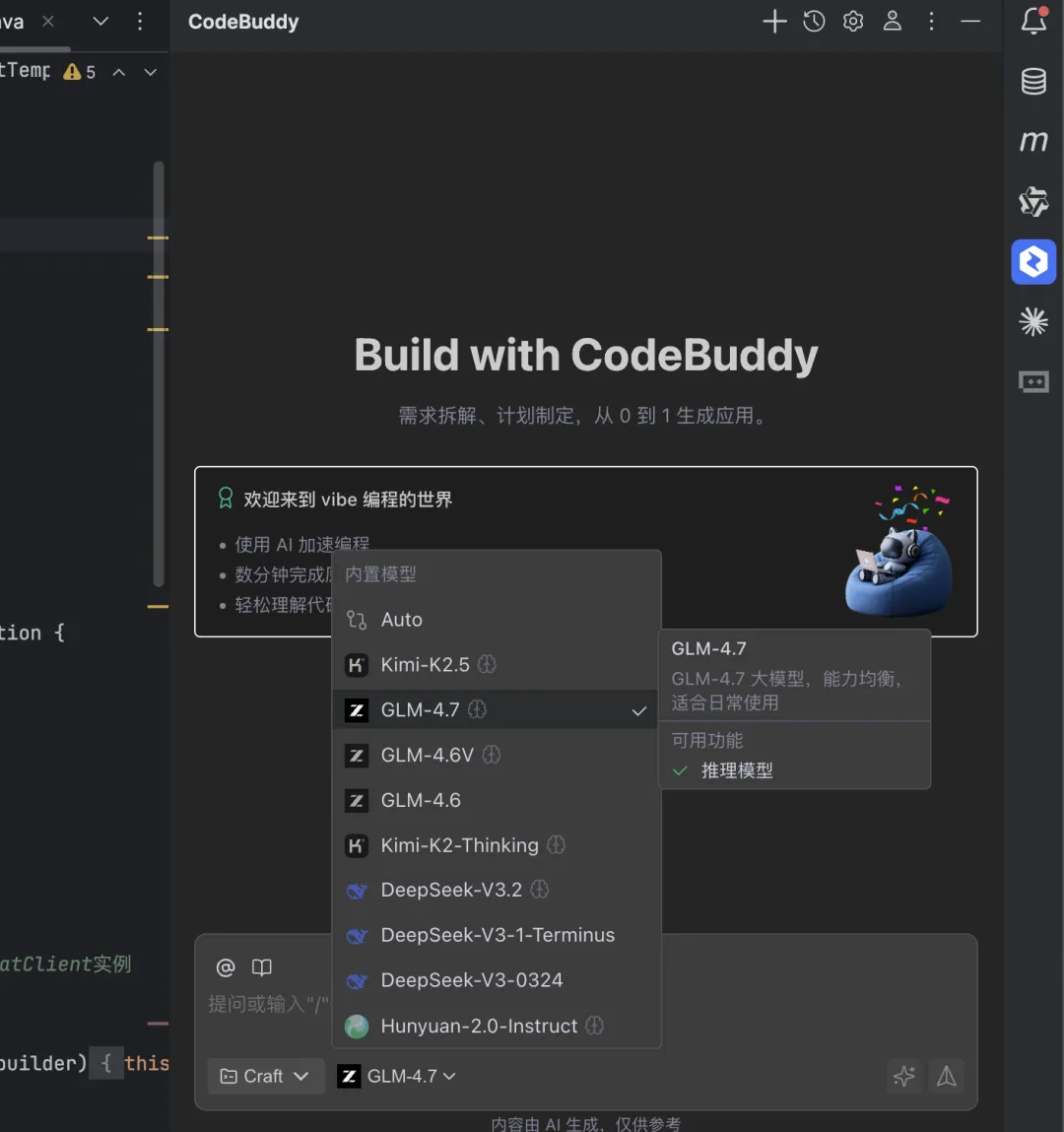Open the Tongyi Lingma sidebar icon

(x=1033, y=201)
